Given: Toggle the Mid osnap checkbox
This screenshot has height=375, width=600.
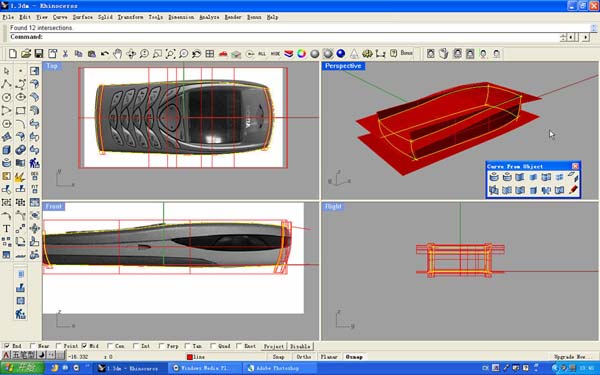Looking at the screenshot, I should coord(84,346).
